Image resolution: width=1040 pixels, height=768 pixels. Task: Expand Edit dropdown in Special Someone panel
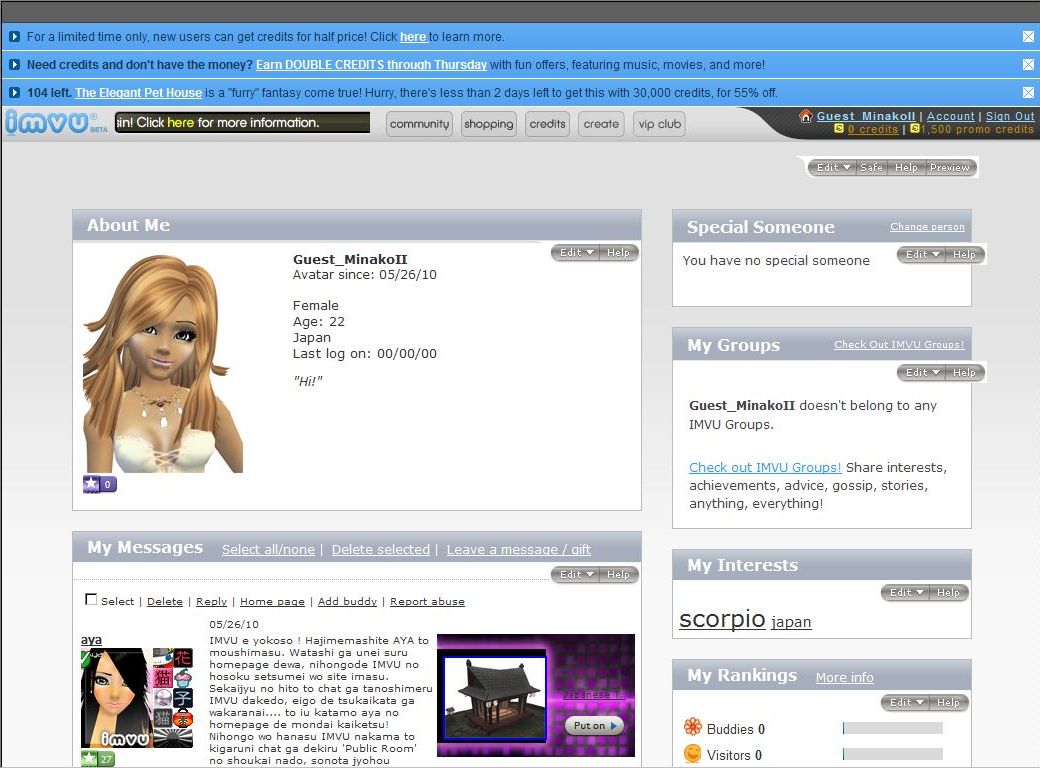click(922, 255)
